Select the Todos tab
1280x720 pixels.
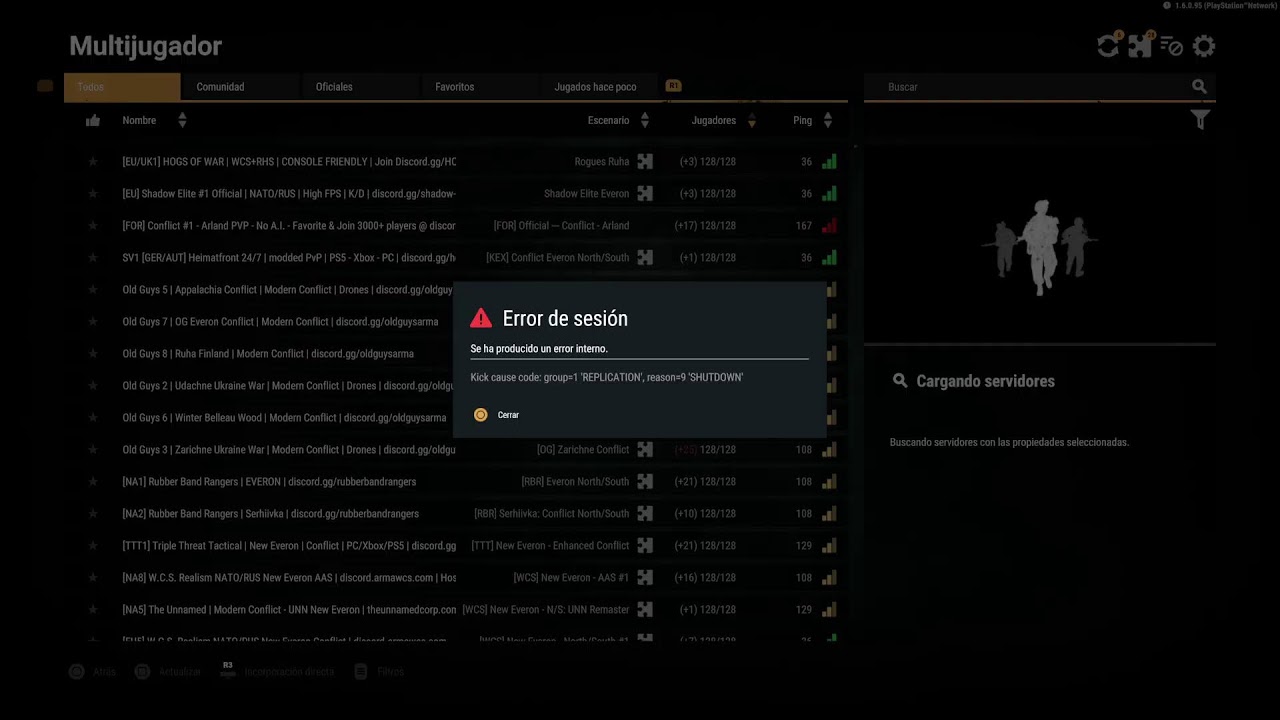tap(122, 87)
